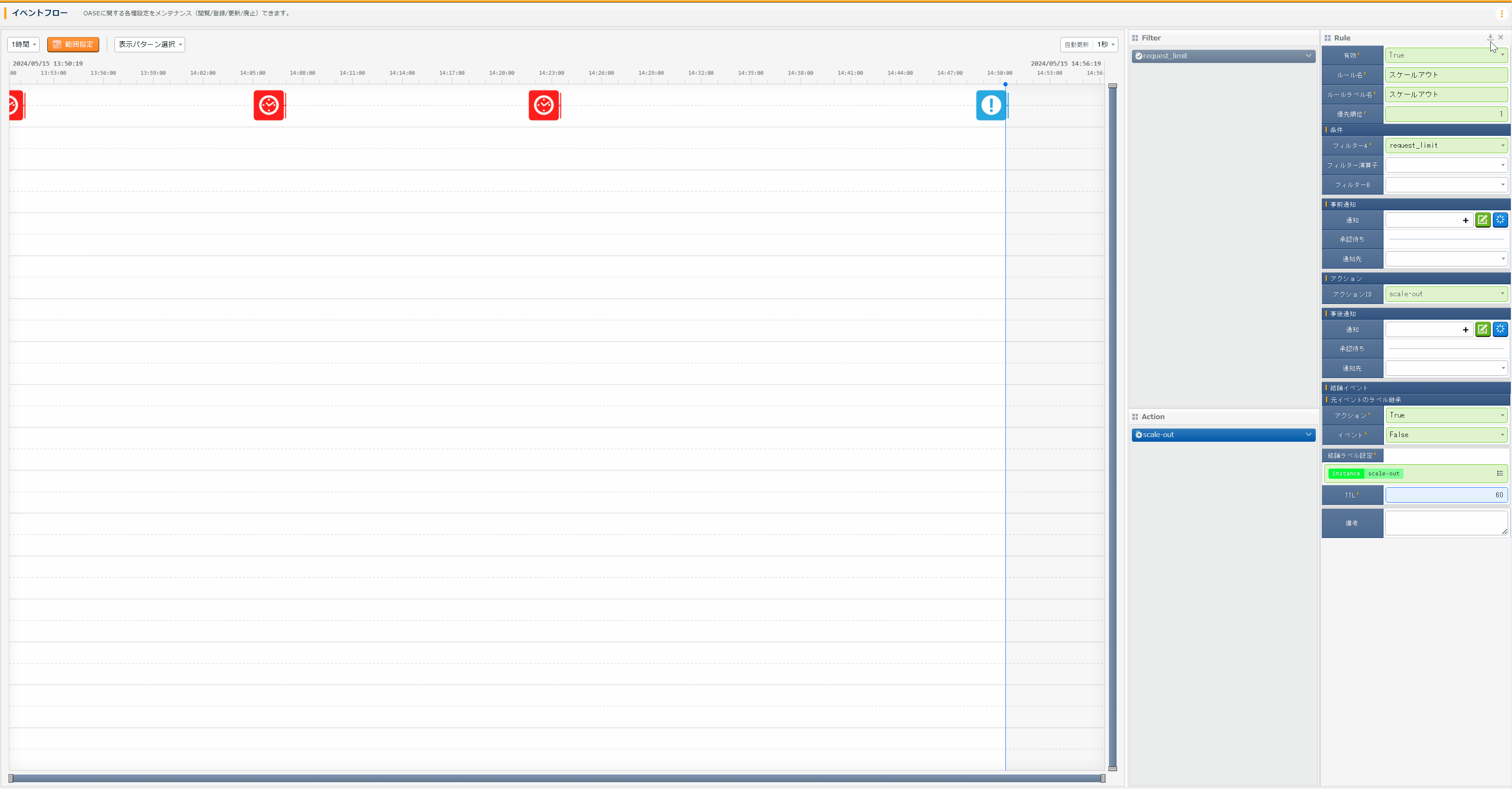The image size is (1512, 789).
Task: Click the Rule panel save/download icon
Action: (1490, 37)
